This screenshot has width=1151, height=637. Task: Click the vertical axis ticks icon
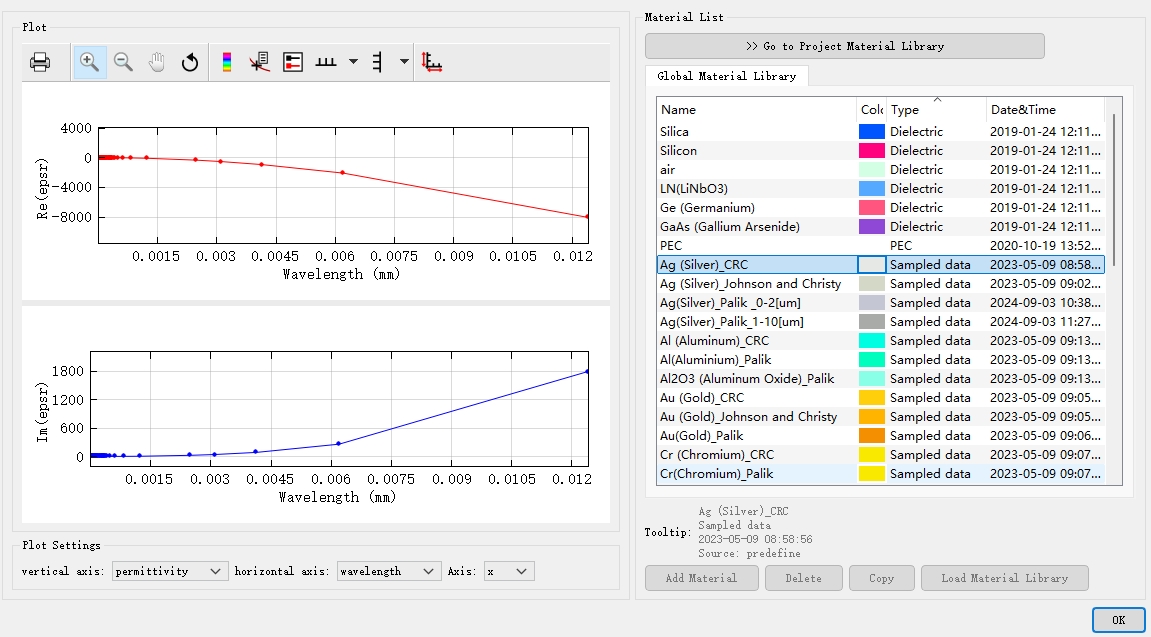point(377,62)
